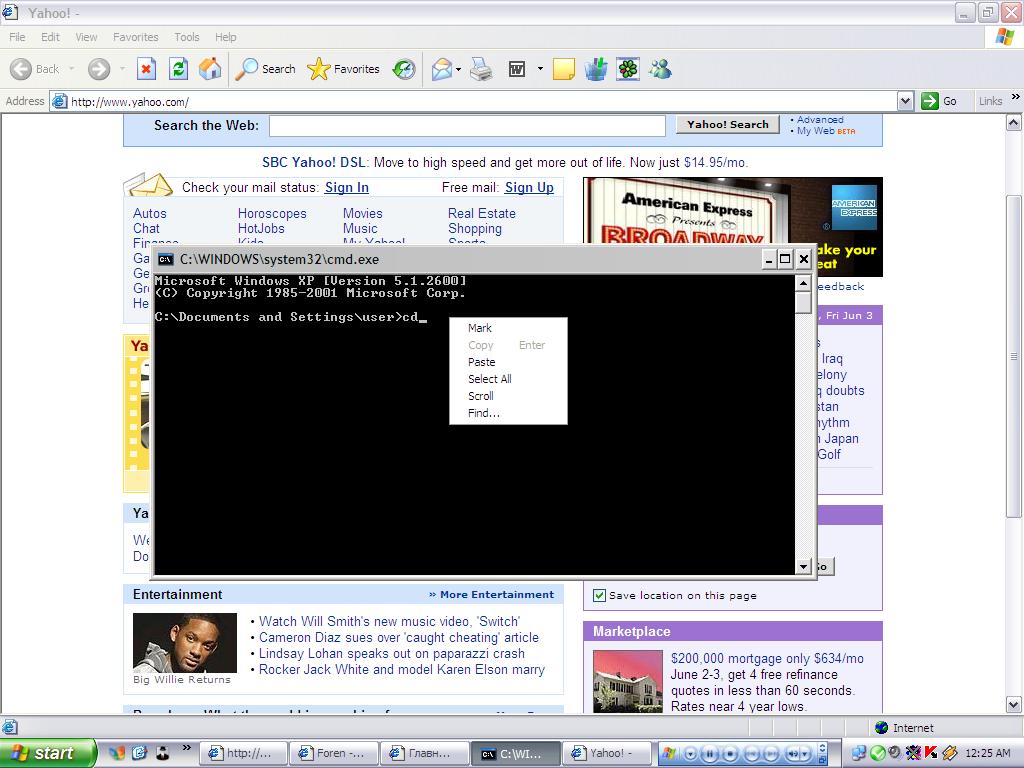This screenshot has height=768, width=1024.
Task: Expand the quick launch overflow chevron
Action: tap(186, 748)
